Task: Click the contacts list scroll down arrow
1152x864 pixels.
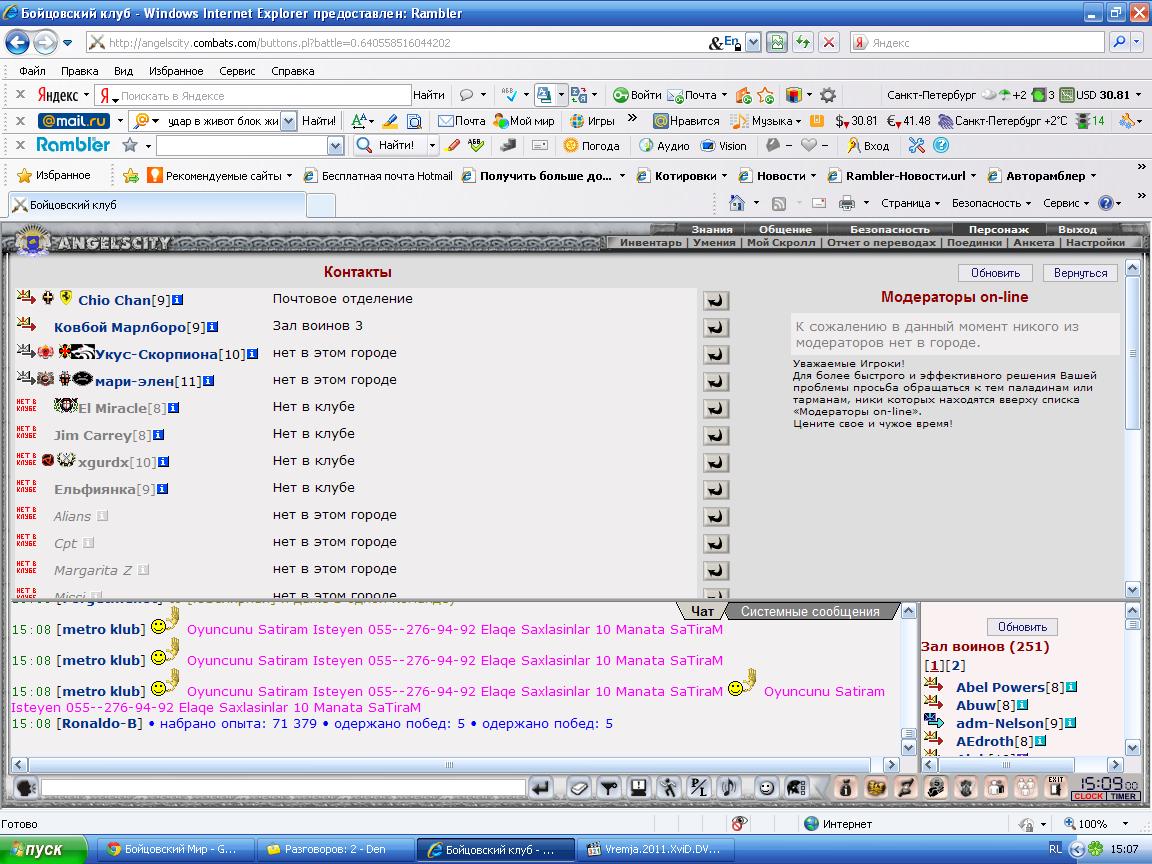Action: point(1132,589)
